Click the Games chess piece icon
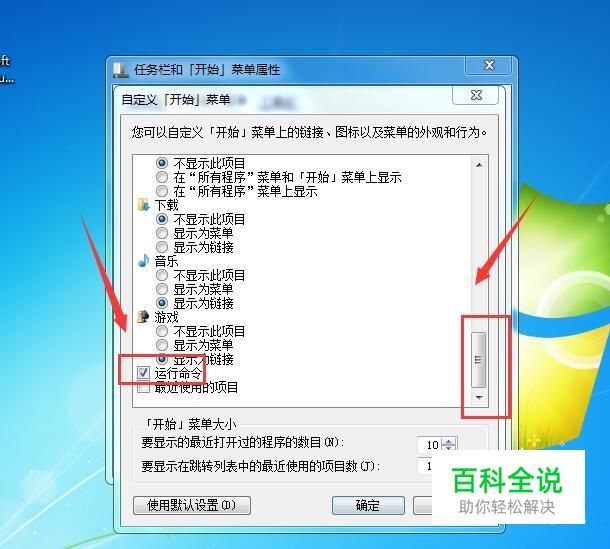610x549 pixels. (x=144, y=317)
